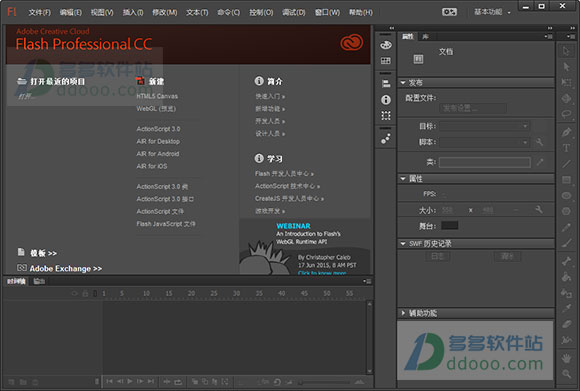Image resolution: width=580 pixels, height=391 pixels.
Task: Open the 目标 dropdown
Action: pyautogui.click(x=484, y=126)
